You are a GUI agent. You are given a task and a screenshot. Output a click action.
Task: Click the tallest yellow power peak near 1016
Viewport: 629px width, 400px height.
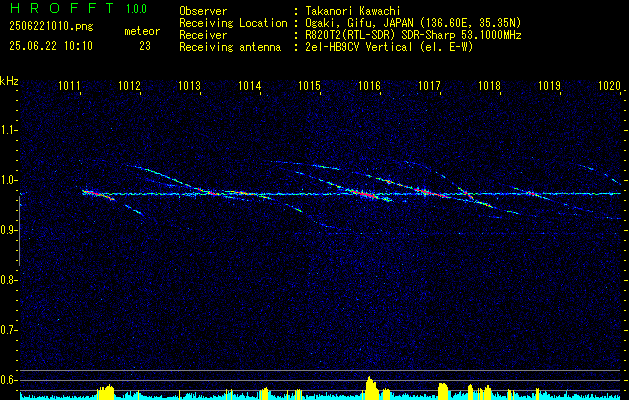click(371, 388)
